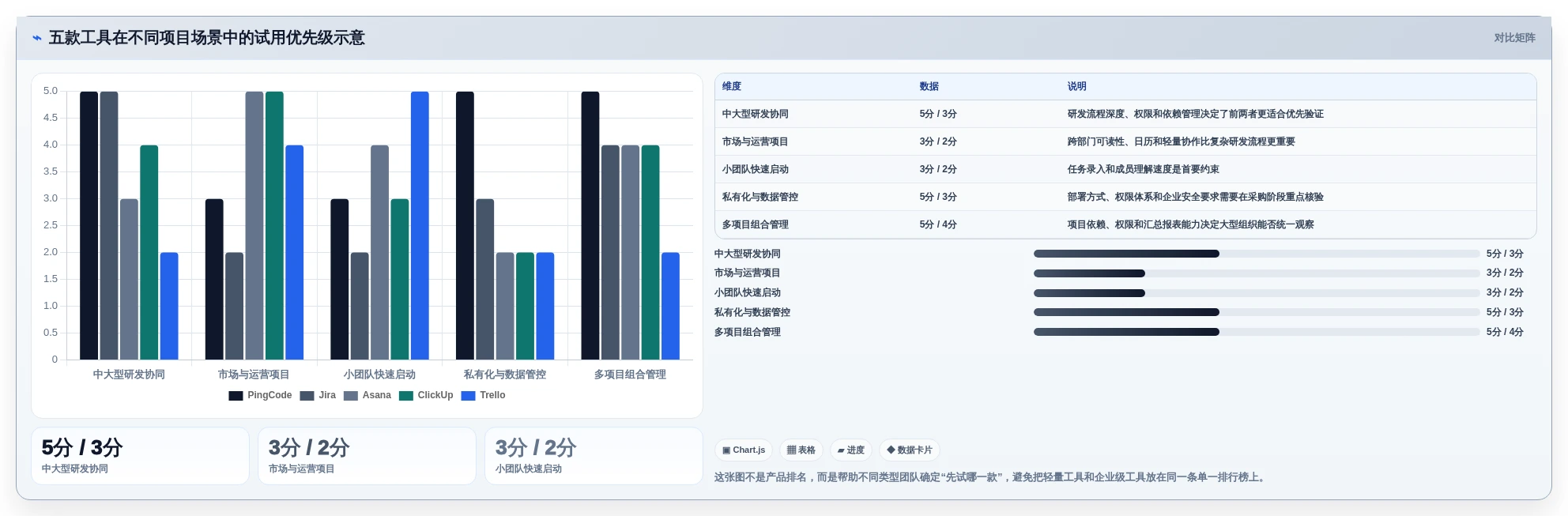1568x516 pixels.
Task: Open the 3分 / 2分 小团队快速启动 card
Action: 594,456
